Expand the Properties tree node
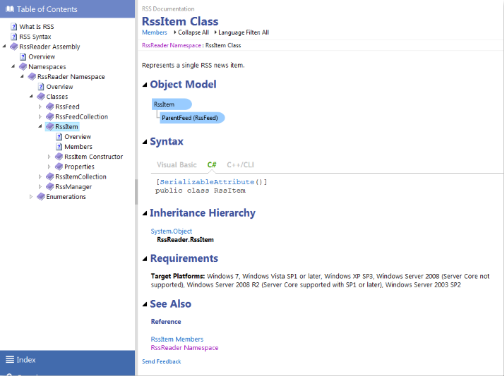504x376 pixels. 49,167
